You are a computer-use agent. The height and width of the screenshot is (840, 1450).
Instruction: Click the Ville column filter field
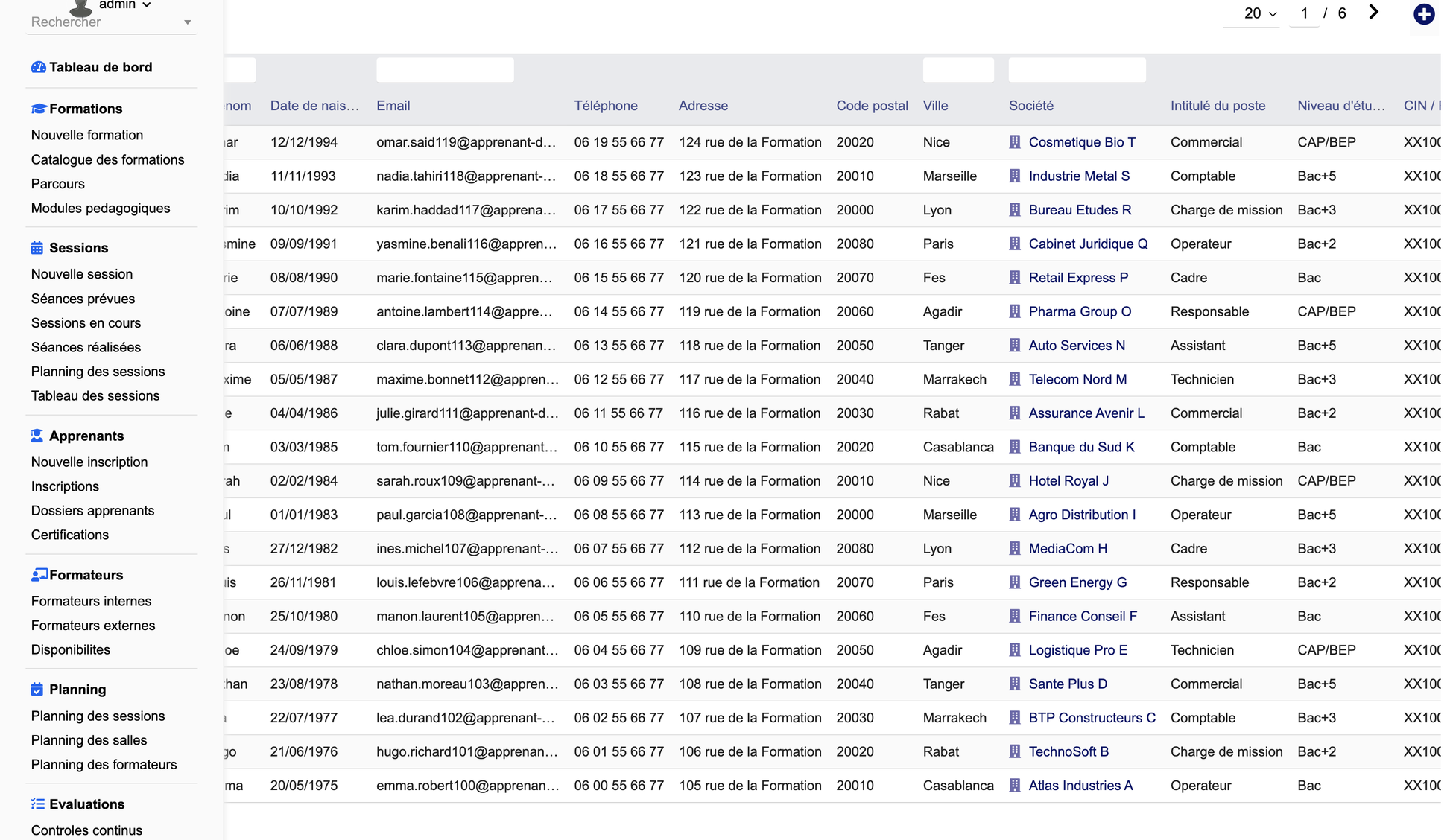[x=958, y=70]
